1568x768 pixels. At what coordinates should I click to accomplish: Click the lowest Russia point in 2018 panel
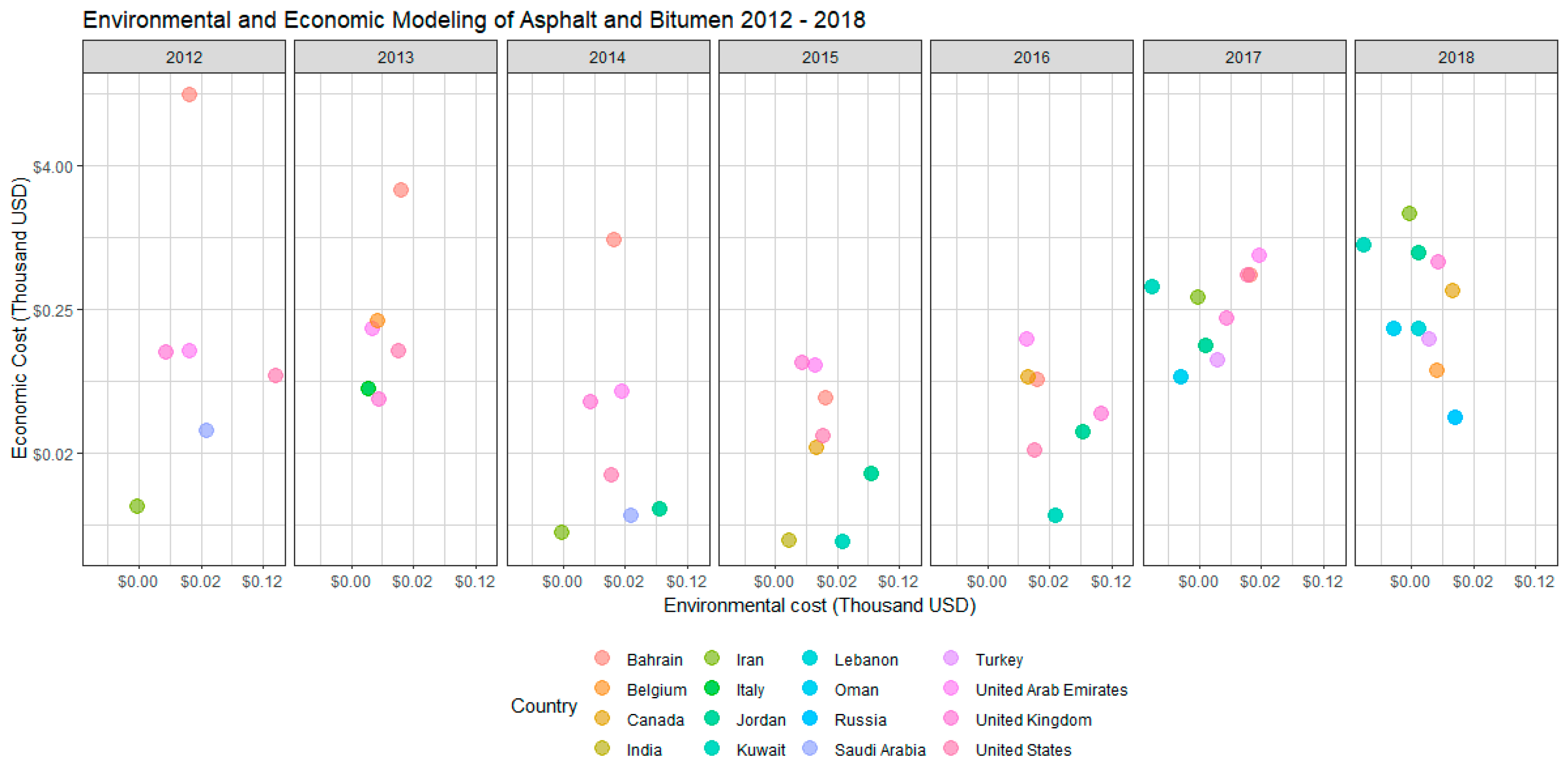tap(1455, 417)
